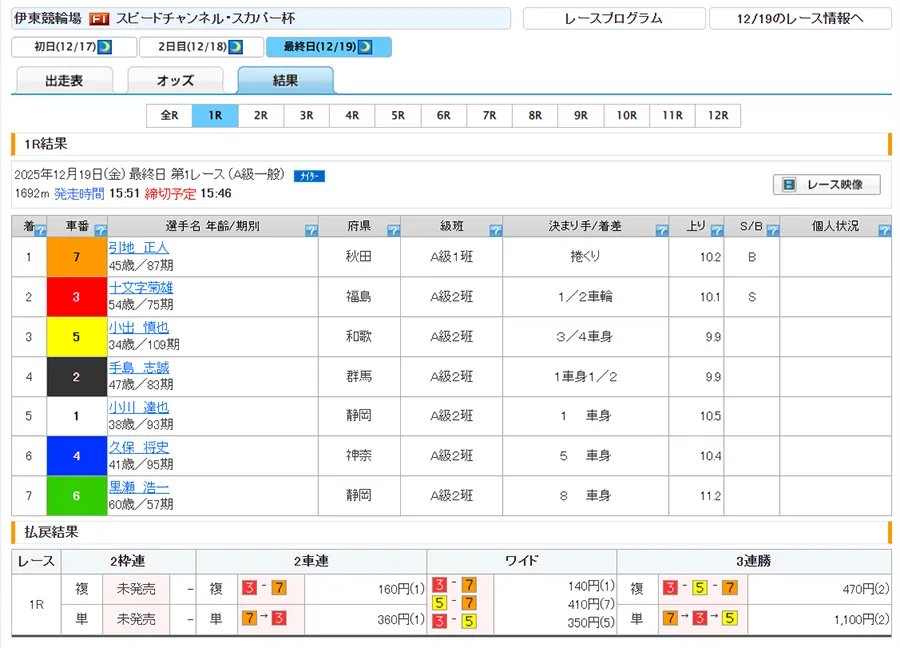Click help icon in 車番 column header

click(100, 231)
